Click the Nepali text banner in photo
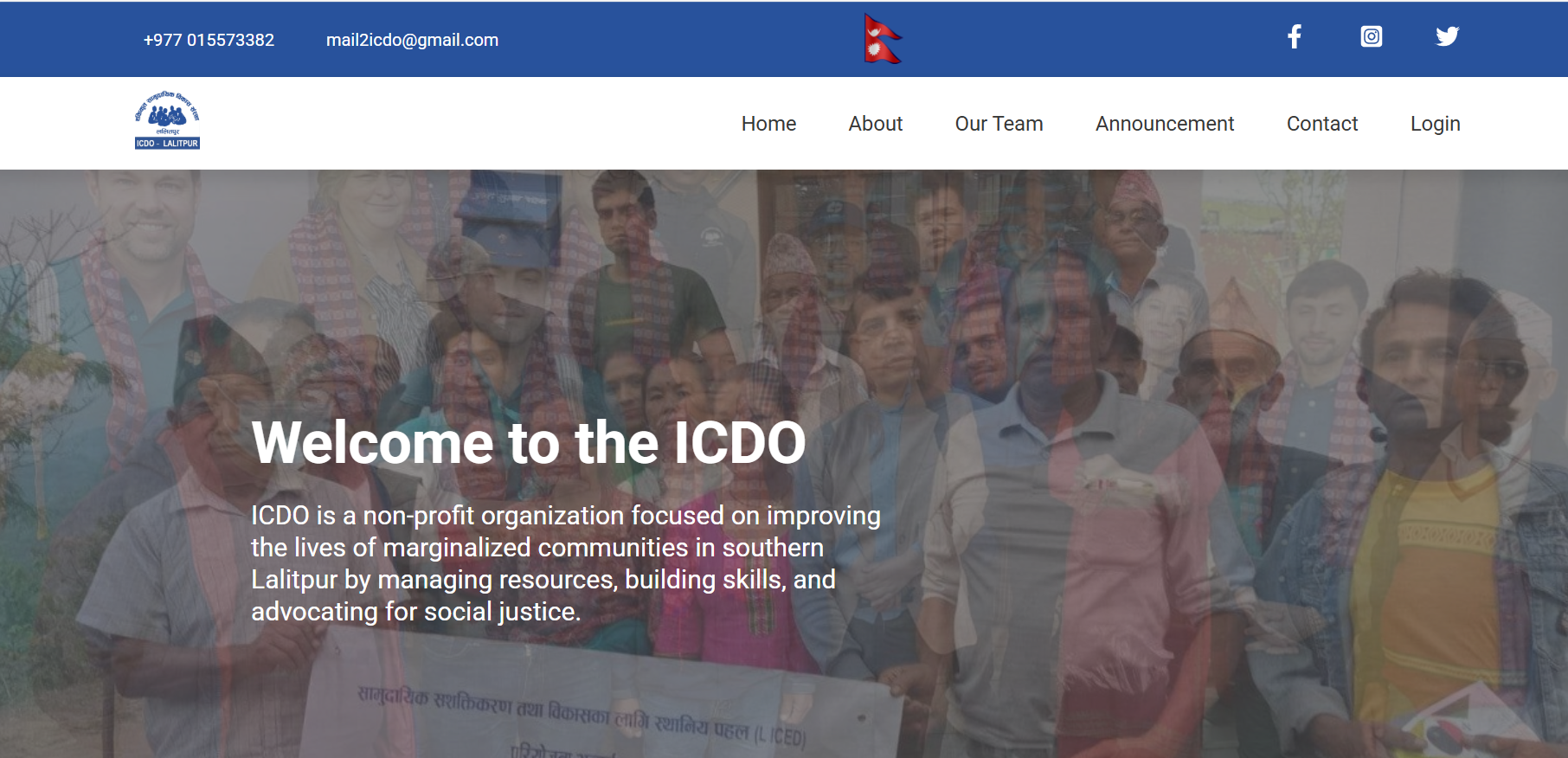 coord(580,714)
